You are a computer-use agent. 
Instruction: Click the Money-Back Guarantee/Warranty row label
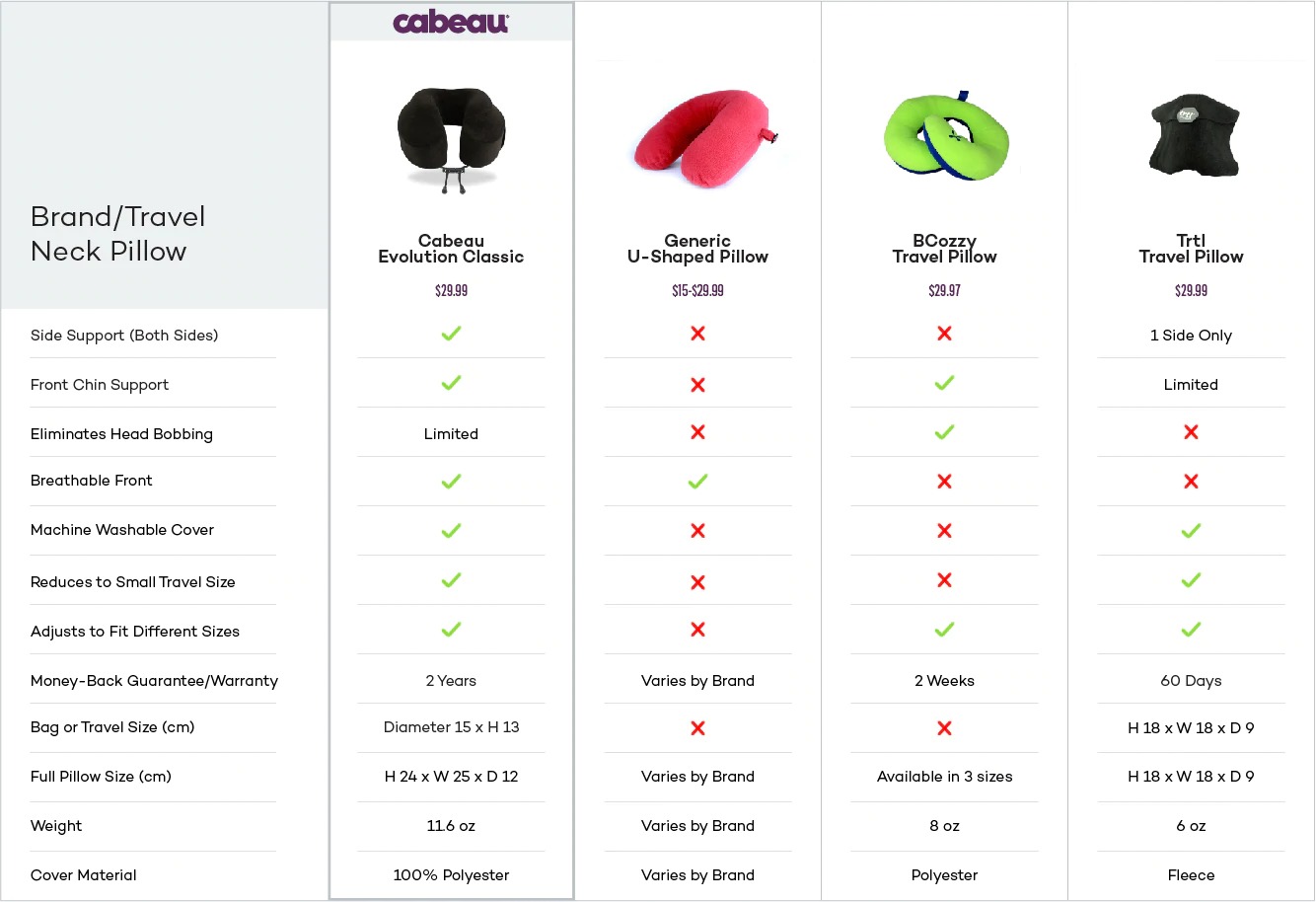154,681
